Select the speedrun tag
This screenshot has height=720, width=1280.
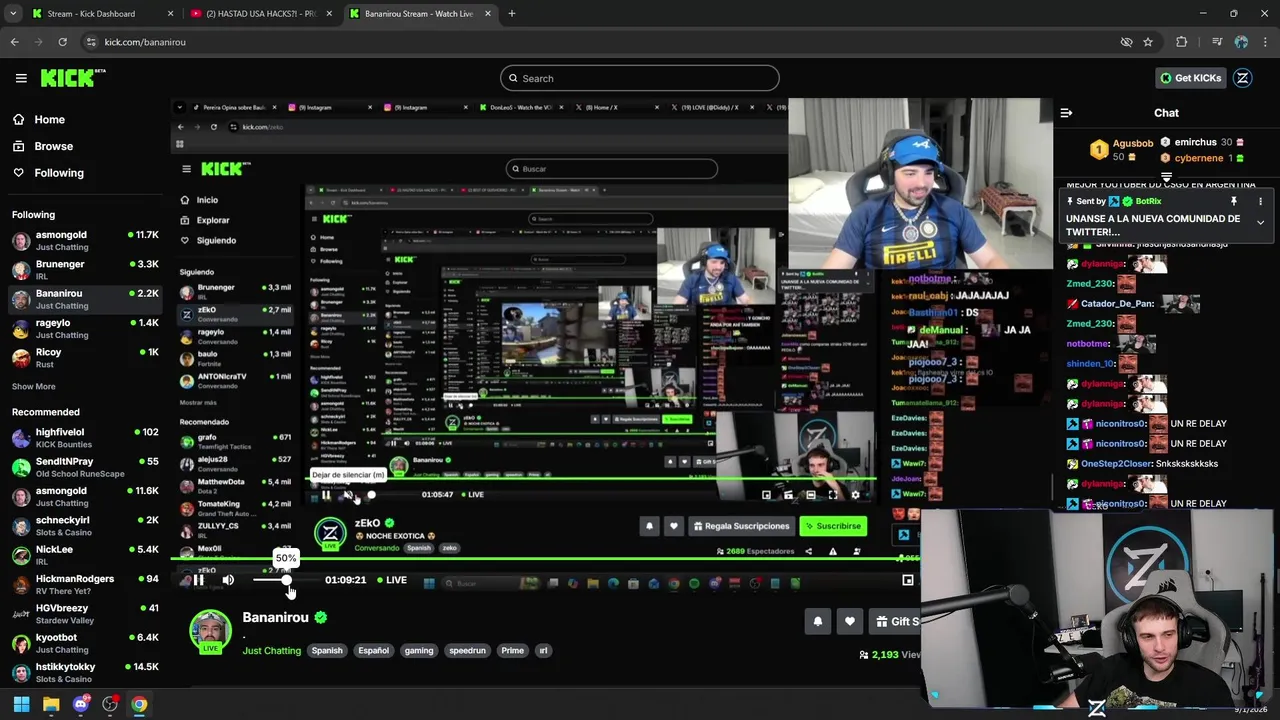point(467,651)
